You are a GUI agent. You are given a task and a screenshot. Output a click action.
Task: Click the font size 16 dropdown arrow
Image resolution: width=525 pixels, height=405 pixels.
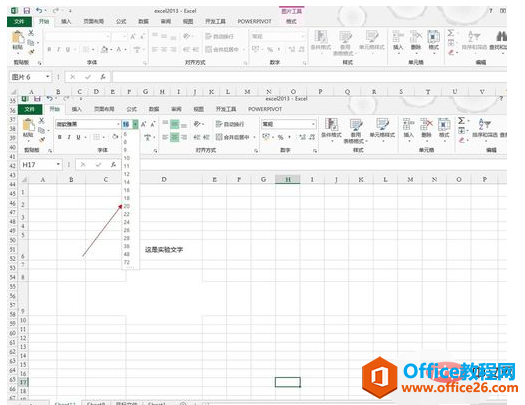(x=135, y=124)
